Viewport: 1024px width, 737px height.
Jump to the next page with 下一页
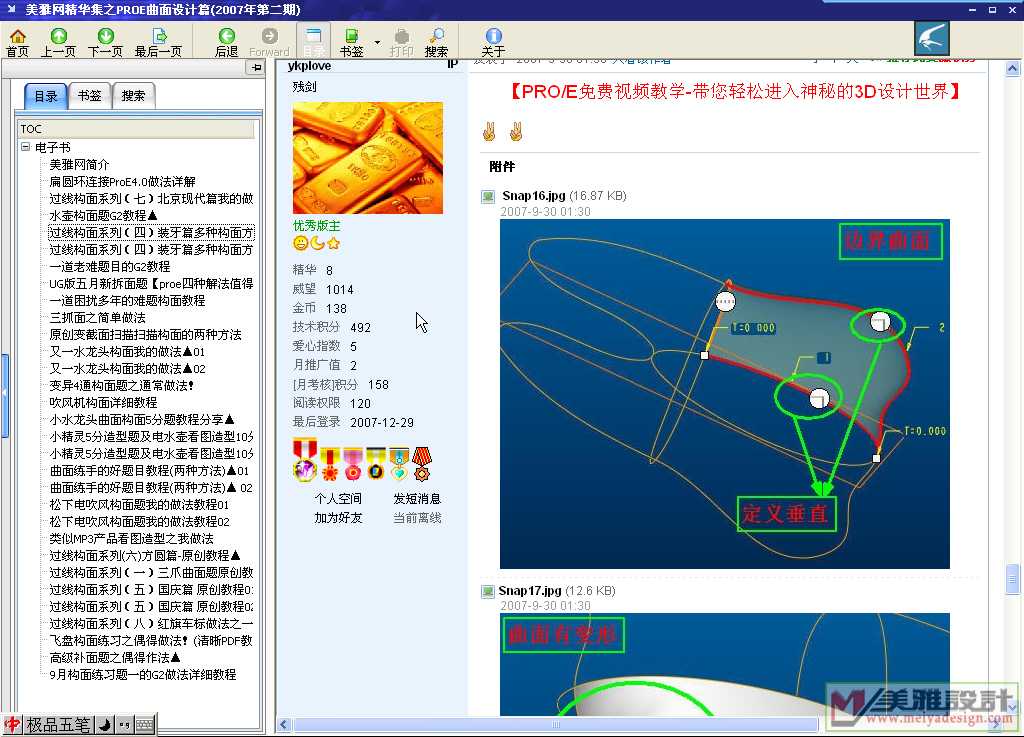[105, 42]
